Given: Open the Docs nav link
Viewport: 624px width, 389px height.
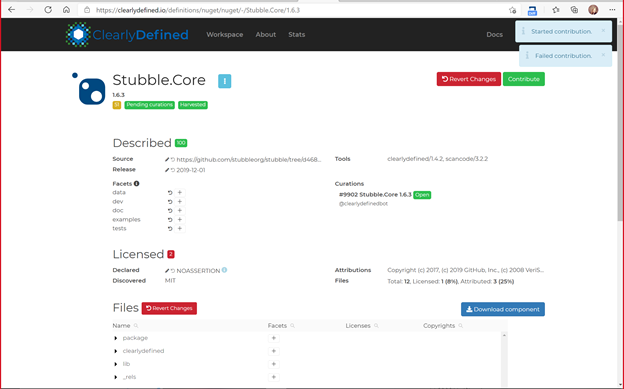Looking at the screenshot, I should click(494, 35).
